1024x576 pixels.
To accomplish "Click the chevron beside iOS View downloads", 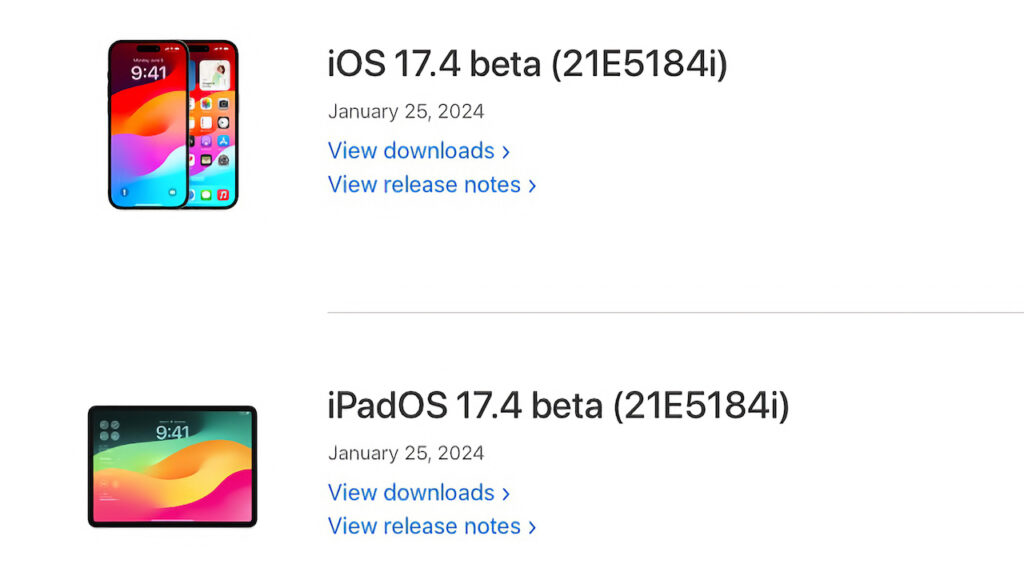I will [x=506, y=151].
